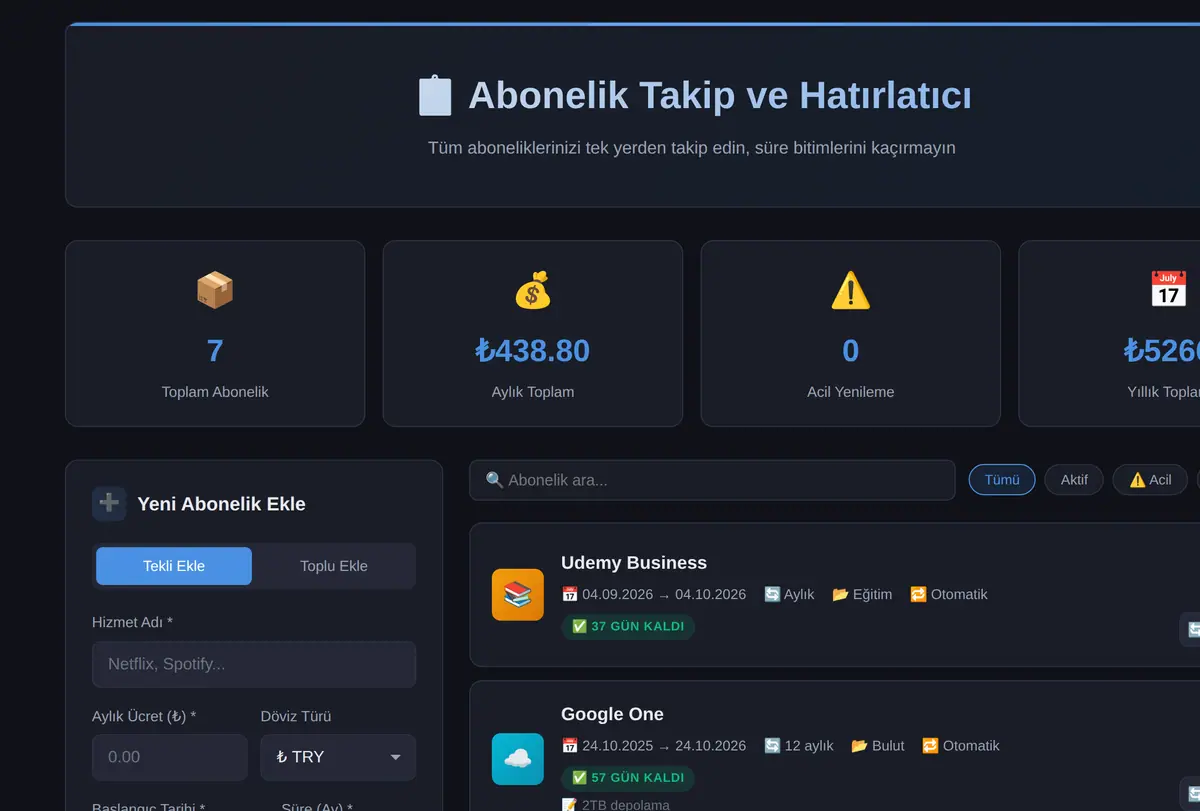This screenshot has height=811, width=1200.
Task: Show all subscriptions with the Tümü filter
Action: tap(1002, 480)
